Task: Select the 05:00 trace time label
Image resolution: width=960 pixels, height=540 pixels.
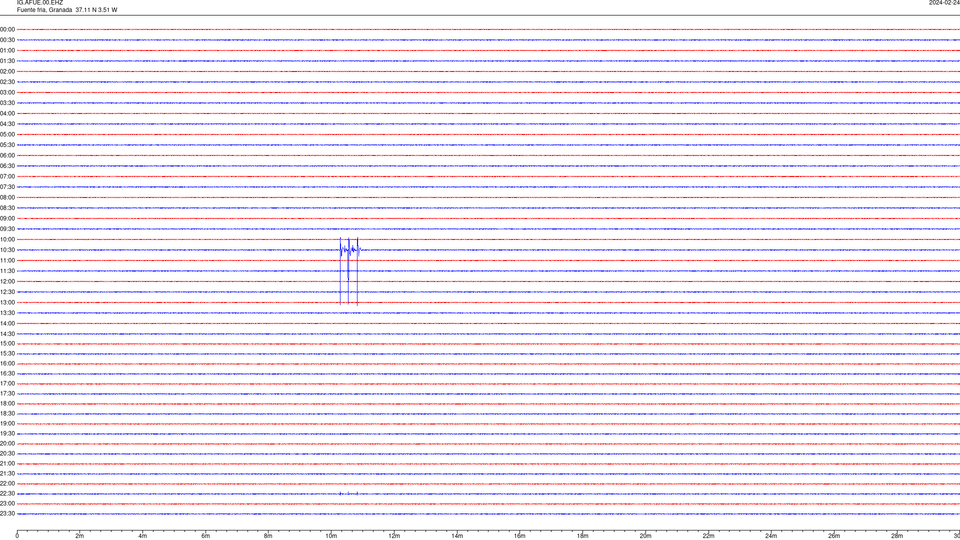Action: [7, 134]
